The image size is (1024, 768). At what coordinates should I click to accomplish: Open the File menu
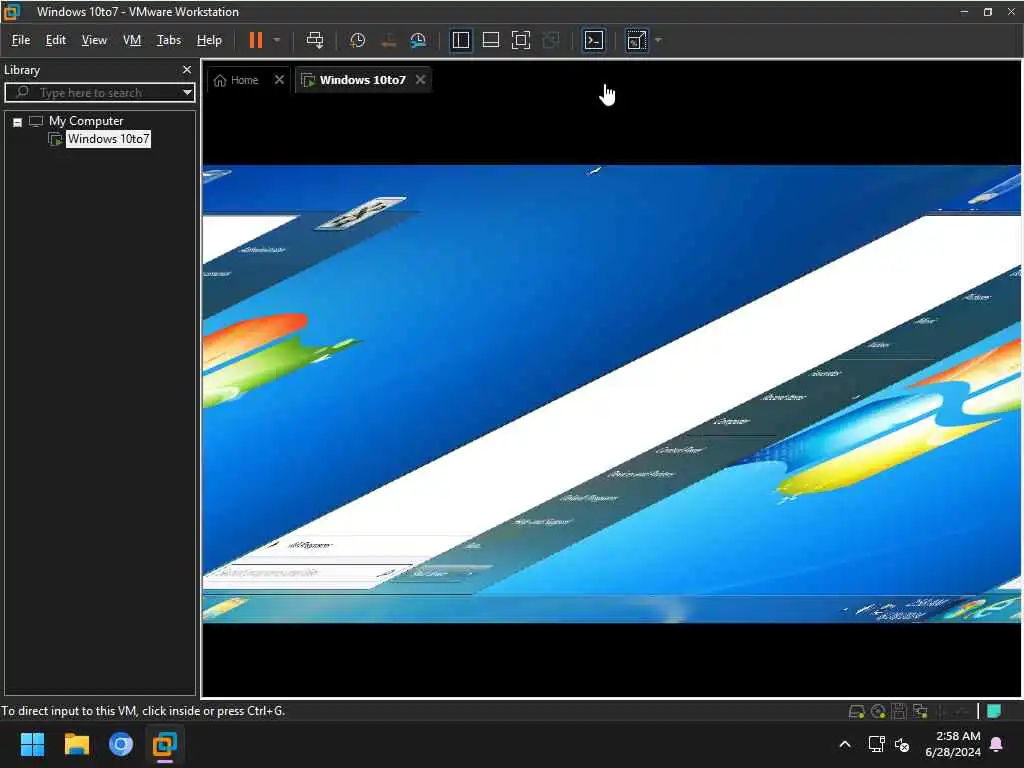21,40
